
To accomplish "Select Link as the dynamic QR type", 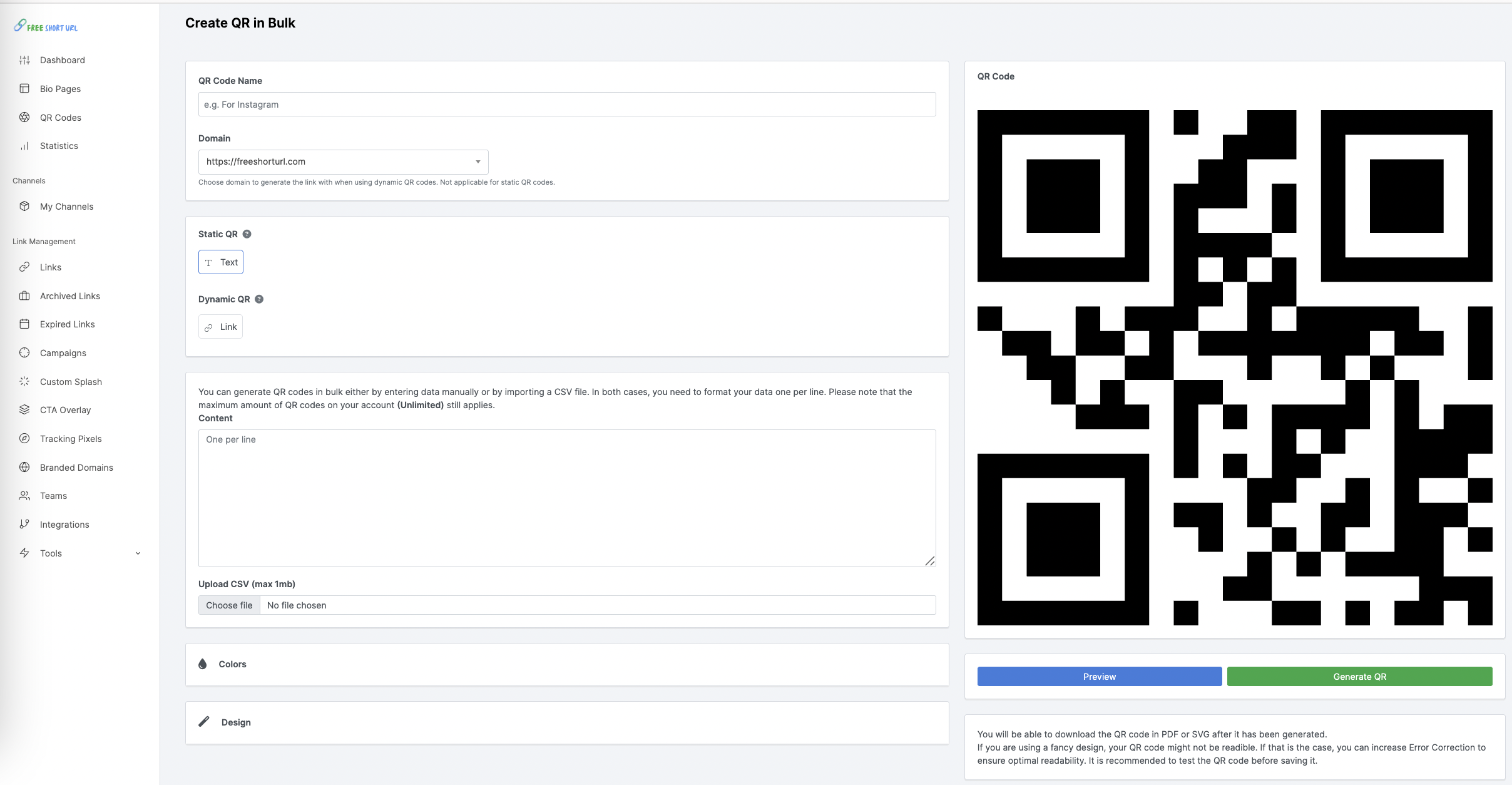I will click(x=220, y=326).
